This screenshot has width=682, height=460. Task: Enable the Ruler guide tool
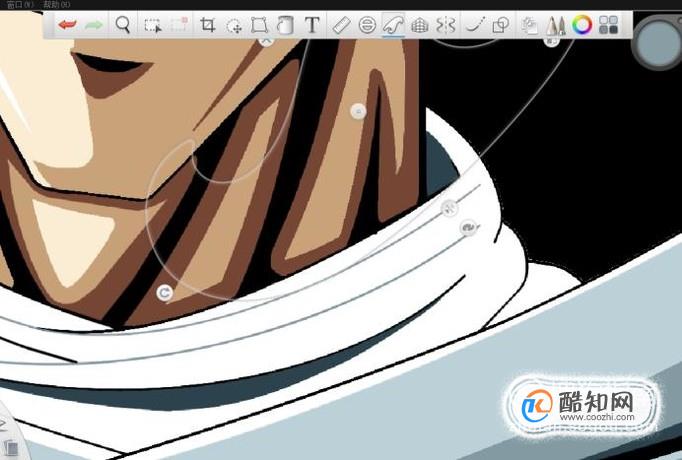(x=341, y=25)
